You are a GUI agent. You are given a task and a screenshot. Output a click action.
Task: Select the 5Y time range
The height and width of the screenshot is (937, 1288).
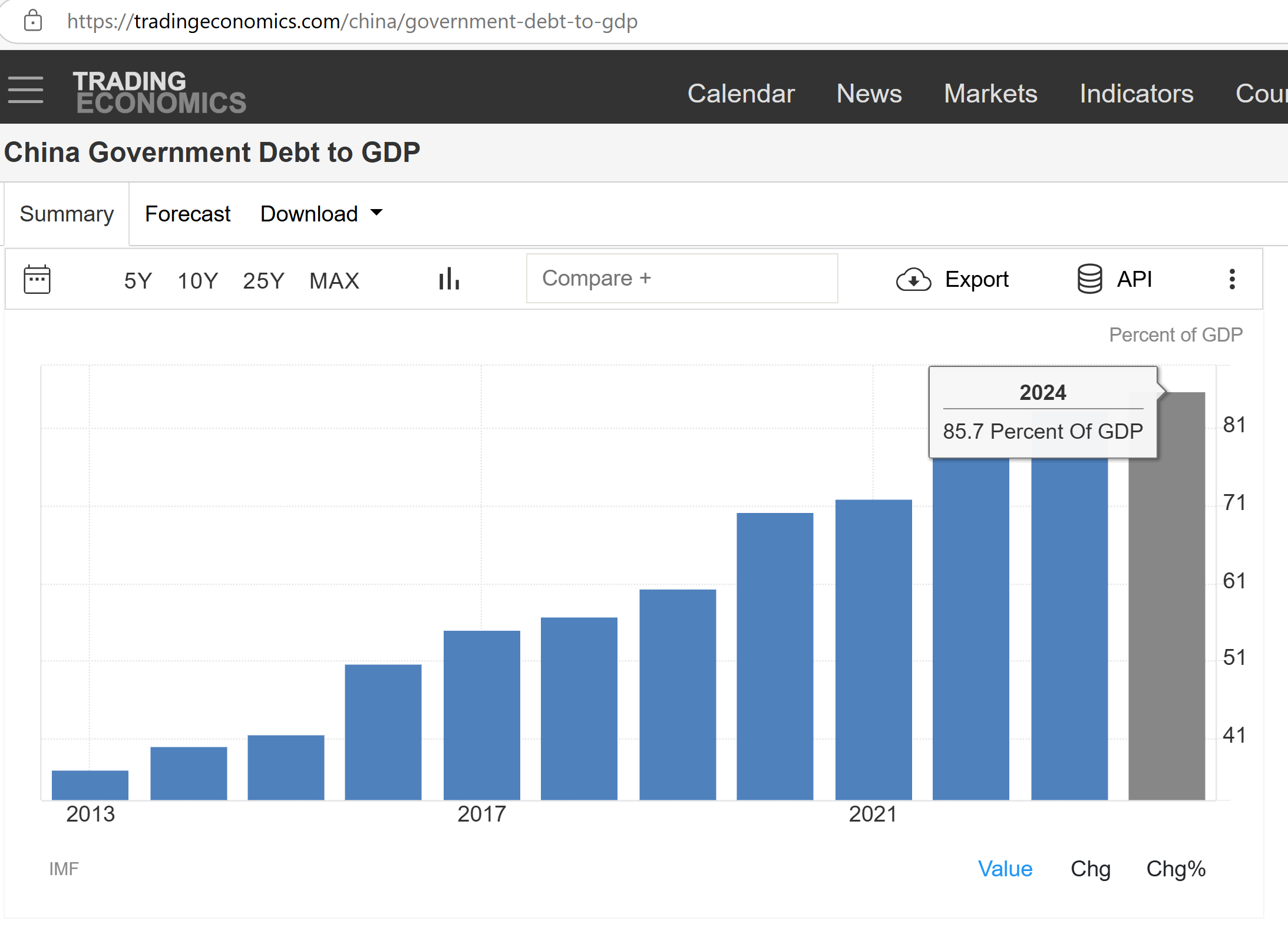138,281
